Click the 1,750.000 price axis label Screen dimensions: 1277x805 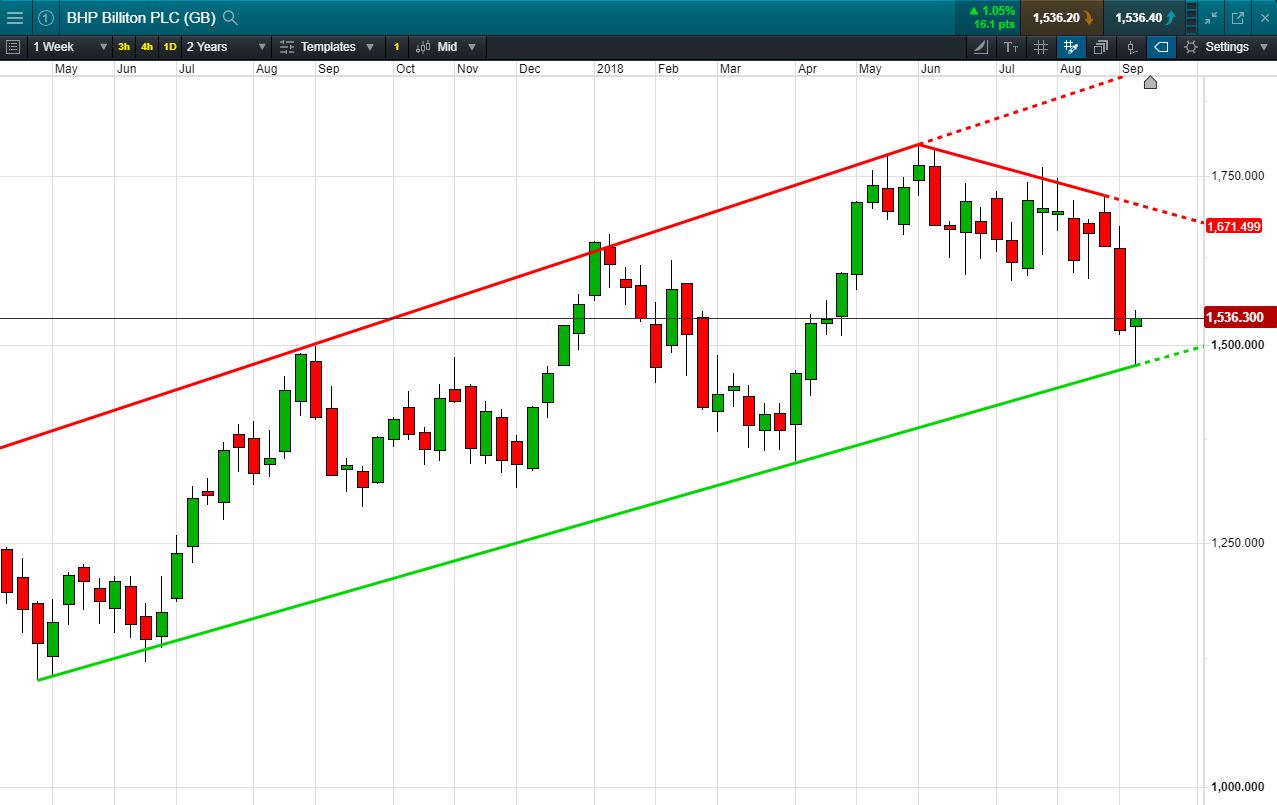click(1238, 176)
